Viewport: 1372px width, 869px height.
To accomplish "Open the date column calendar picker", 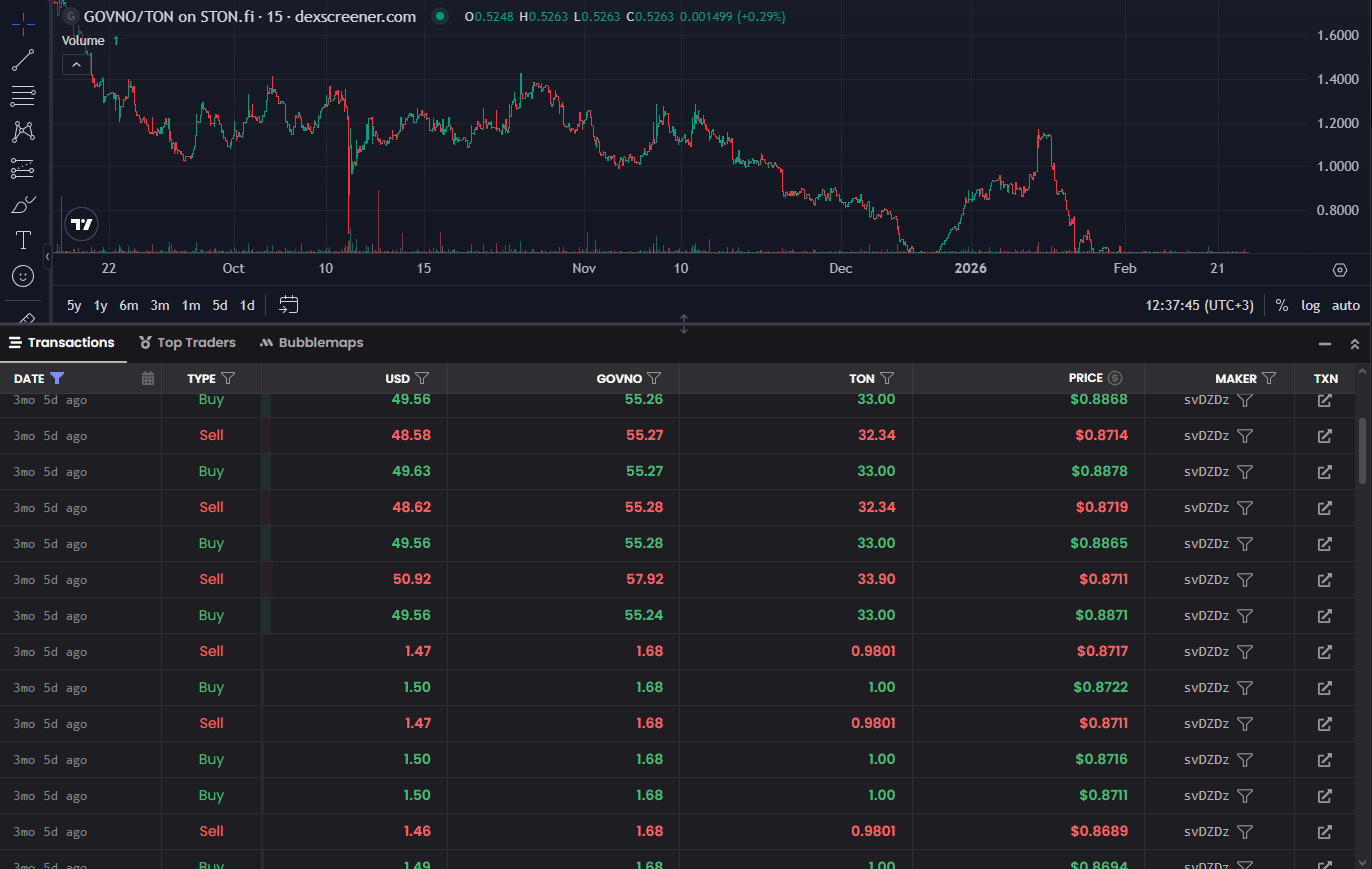I will tap(148, 379).
